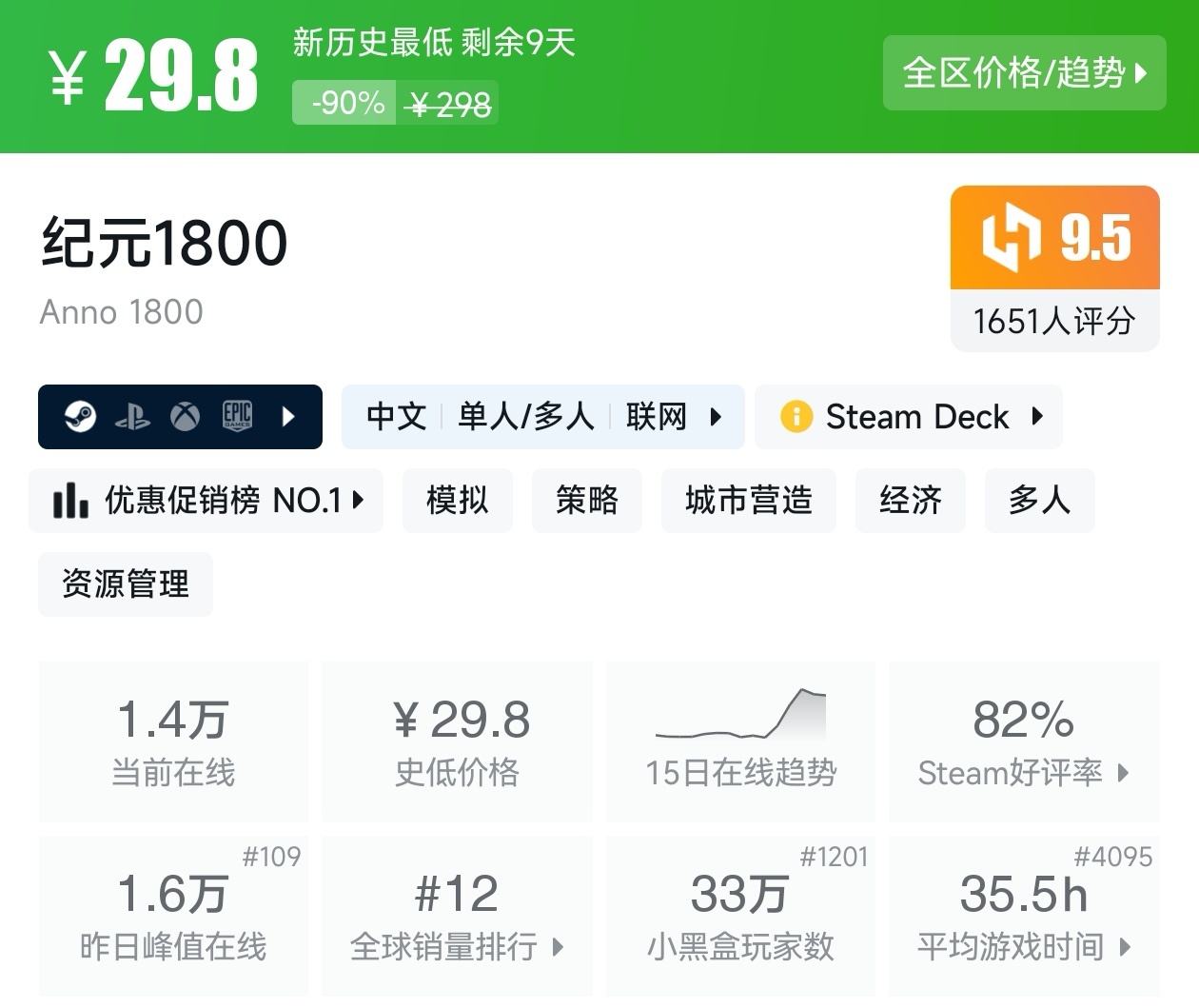Click the PlayStation platform icon
The height and width of the screenshot is (1008, 1199).
coord(134,416)
